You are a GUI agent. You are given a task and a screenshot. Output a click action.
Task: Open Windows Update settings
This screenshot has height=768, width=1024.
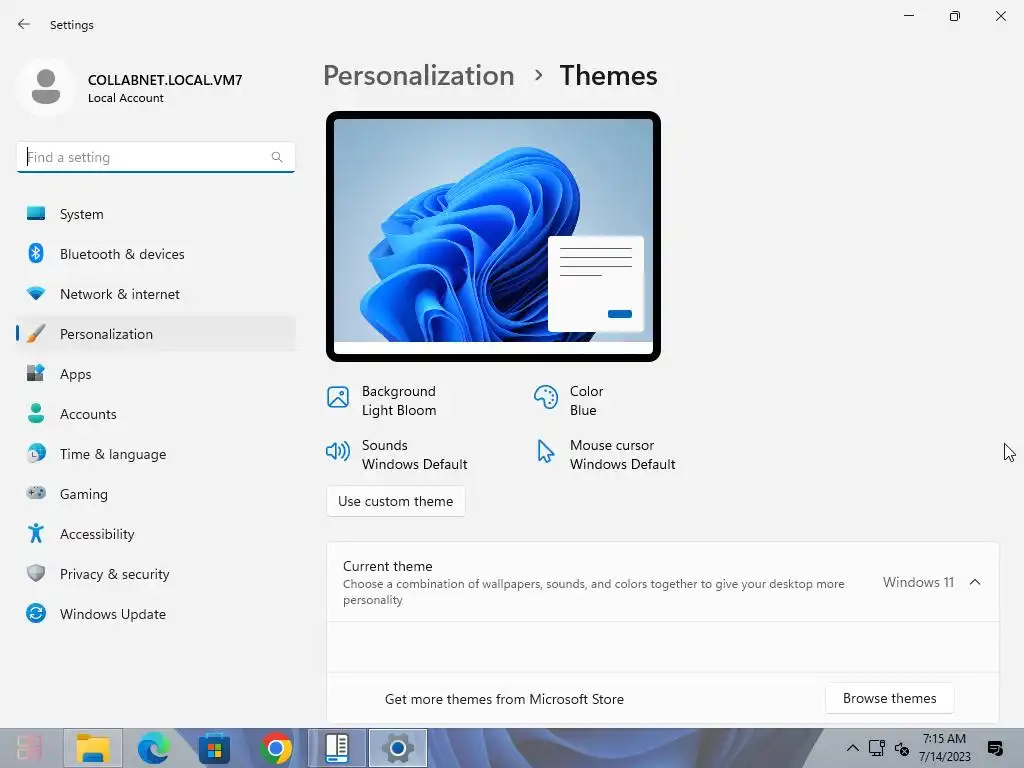tap(155, 614)
